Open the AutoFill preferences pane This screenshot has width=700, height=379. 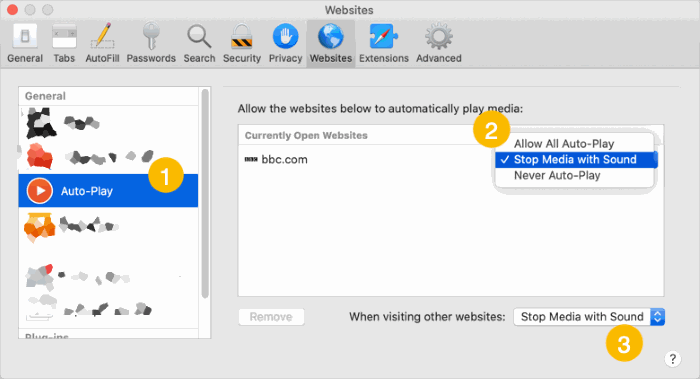[x=102, y=43]
